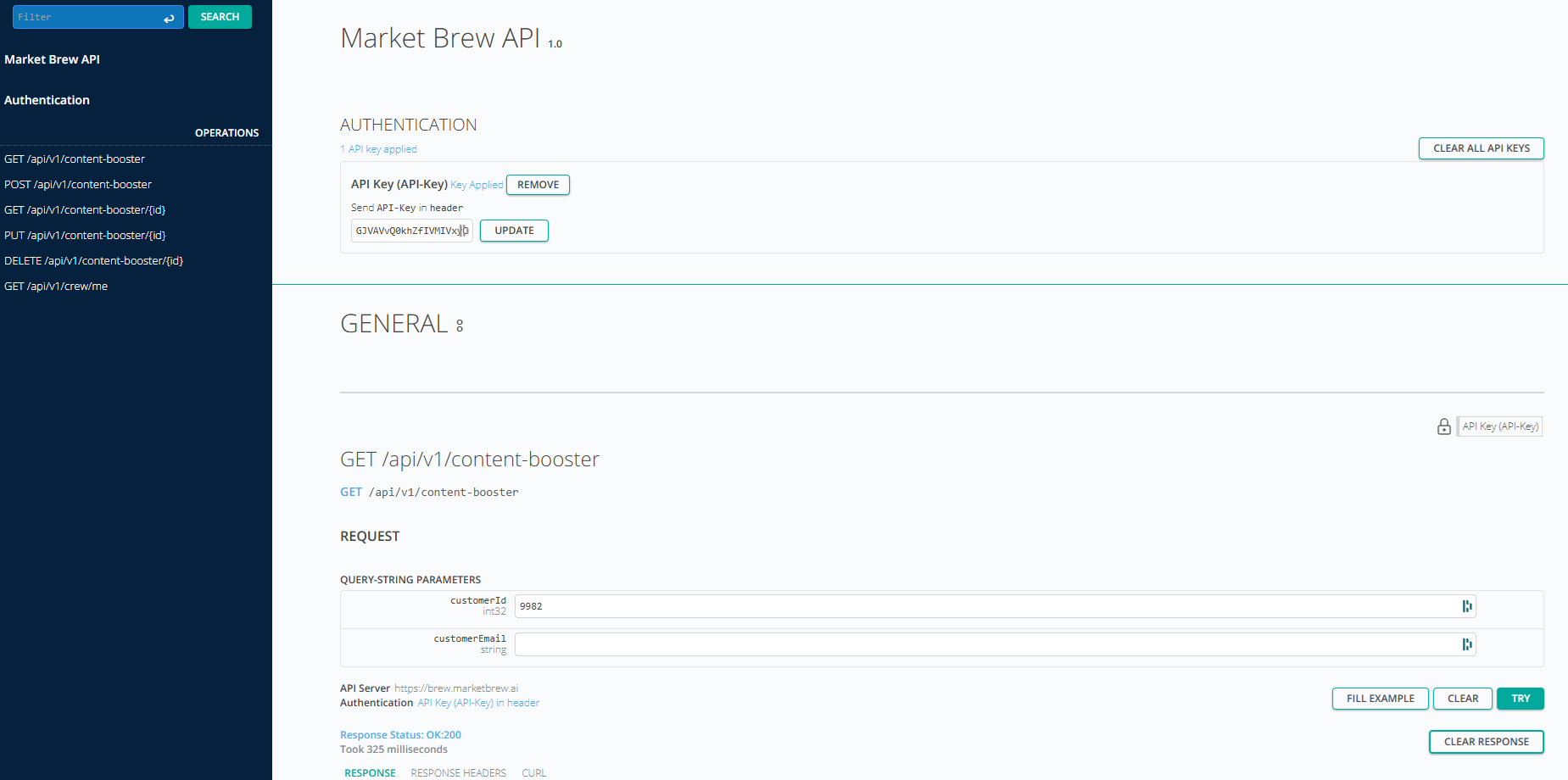The height and width of the screenshot is (780, 1568).
Task: Click the enter arrow icon in Filter box
Action: (169, 18)
